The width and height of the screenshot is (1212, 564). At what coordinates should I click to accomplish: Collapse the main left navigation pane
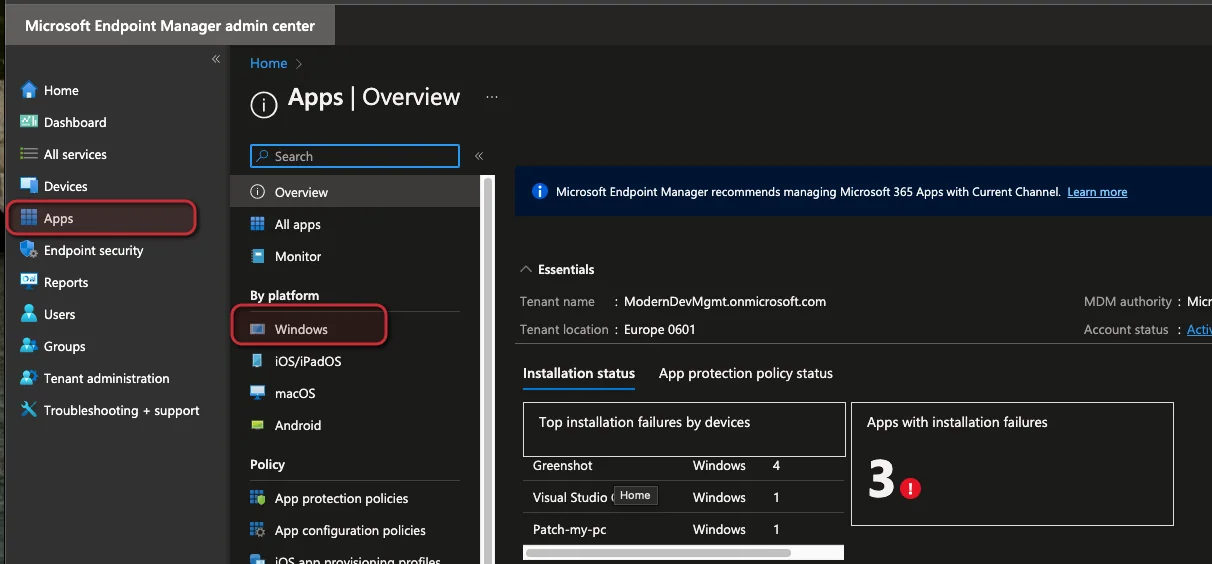[x=216, y=60]
